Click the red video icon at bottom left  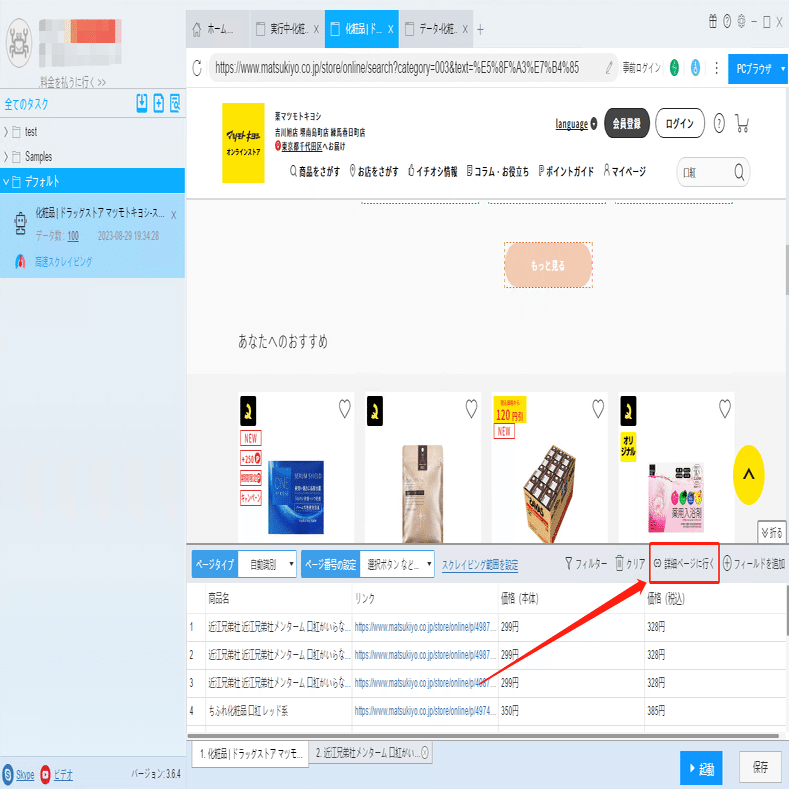point(45,774)
